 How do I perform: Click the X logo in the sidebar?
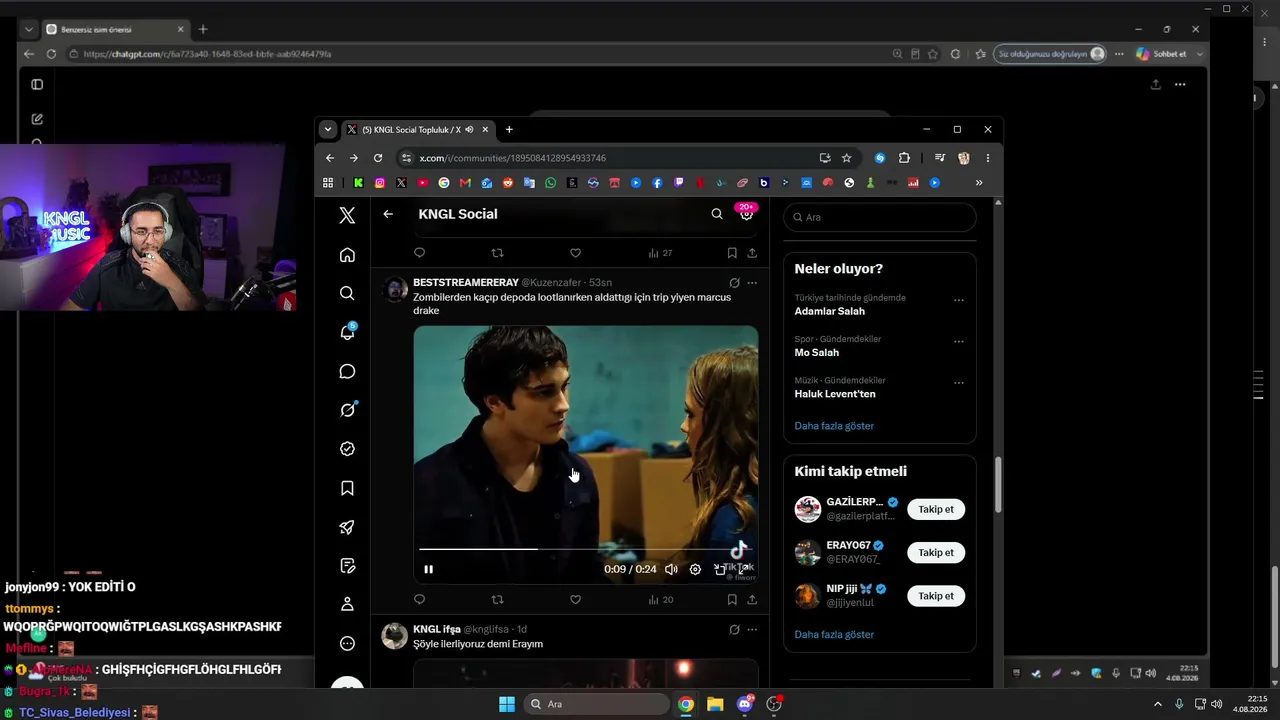[347, 215]
